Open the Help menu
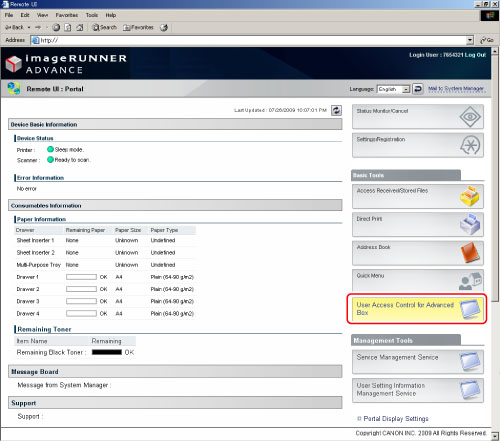 [111, 15]
